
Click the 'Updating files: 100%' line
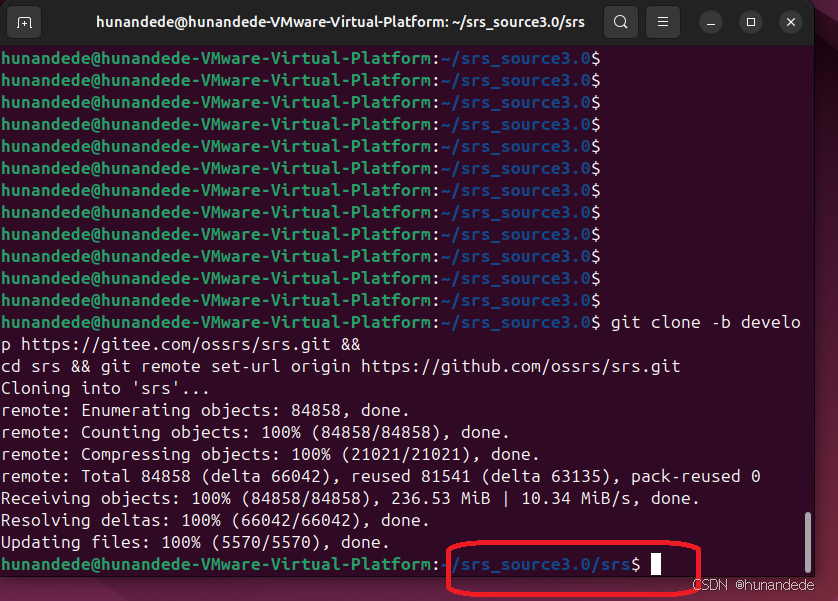pyautogui.click(x=195, y=542)
